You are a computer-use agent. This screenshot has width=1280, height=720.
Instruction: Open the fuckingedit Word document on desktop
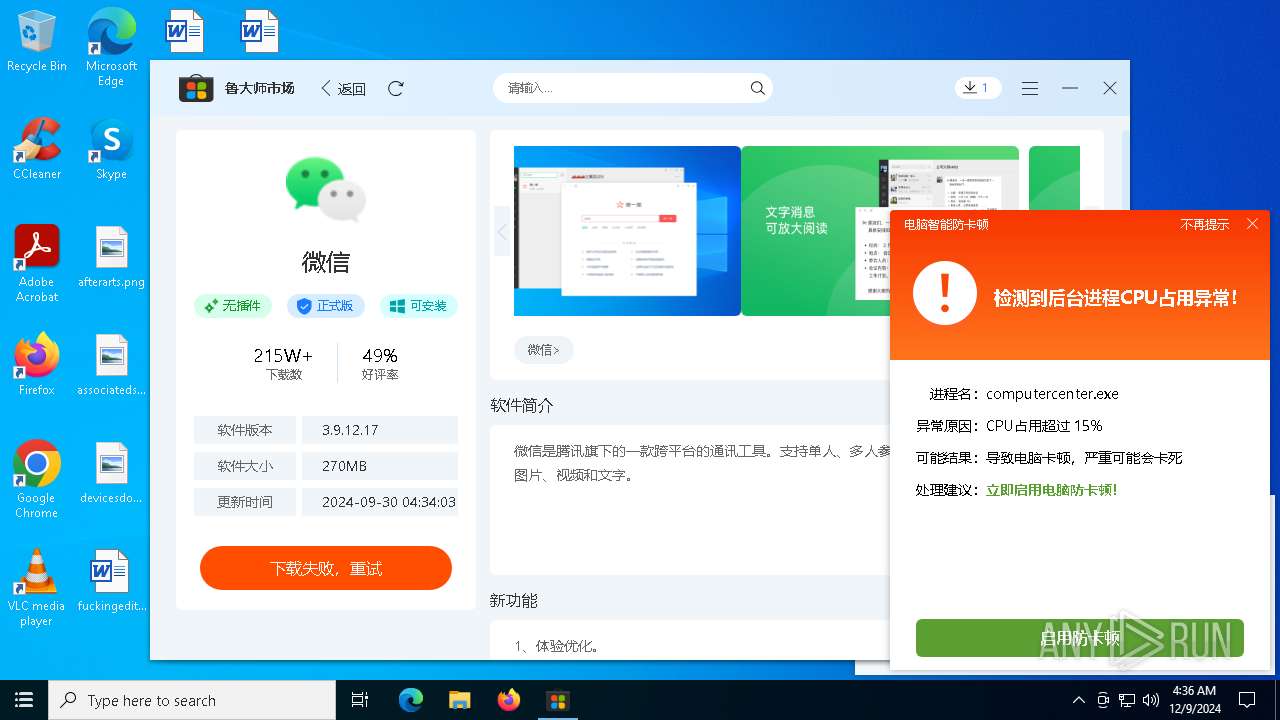[x=111, y=581]
